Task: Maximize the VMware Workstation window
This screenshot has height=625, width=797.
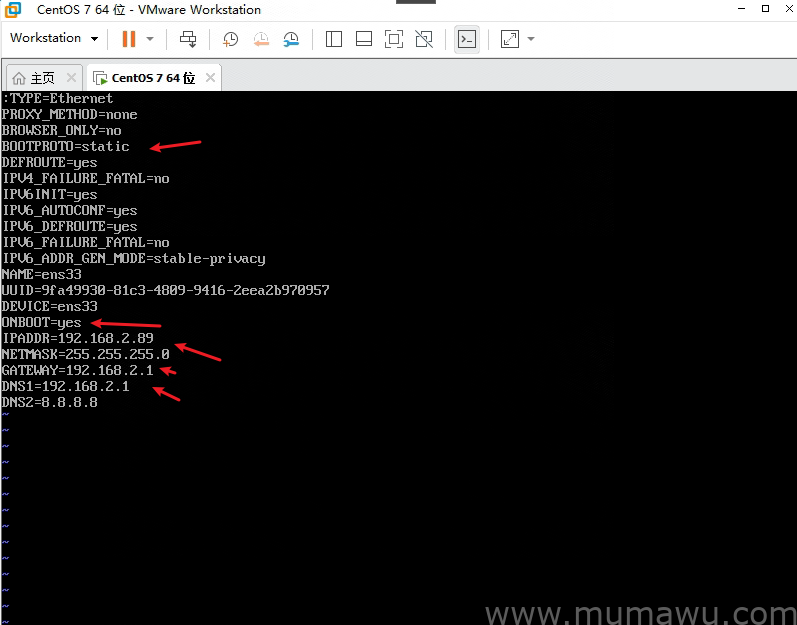Action: pos(765,9)
